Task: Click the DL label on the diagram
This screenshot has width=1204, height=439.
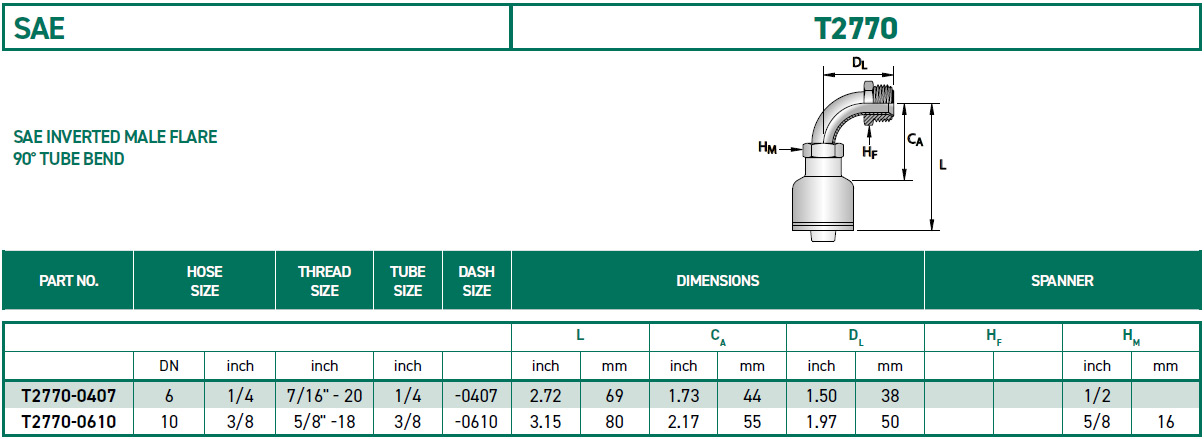Action: [x=859, y=63]
